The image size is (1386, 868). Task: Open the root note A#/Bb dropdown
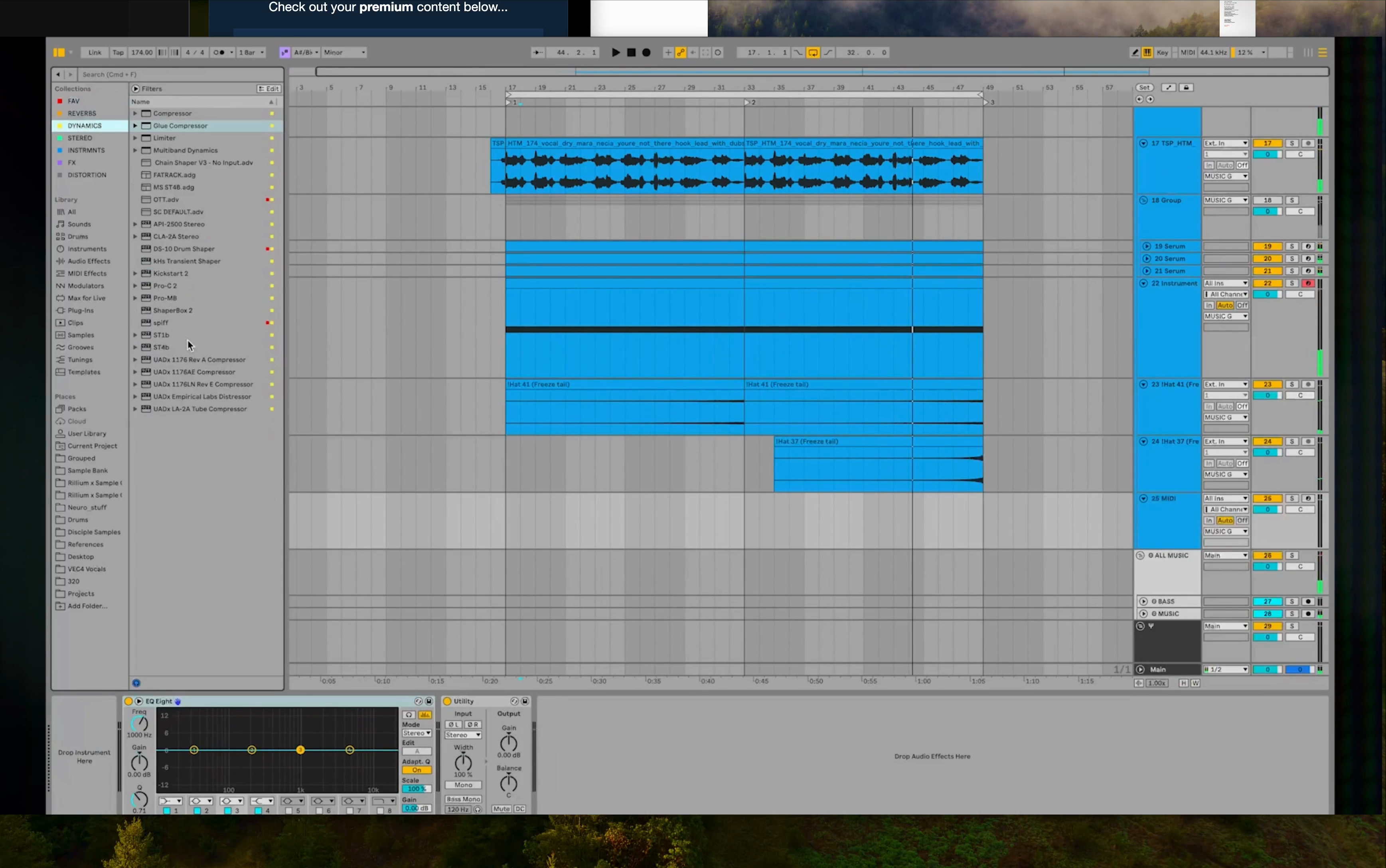point(306,52)
